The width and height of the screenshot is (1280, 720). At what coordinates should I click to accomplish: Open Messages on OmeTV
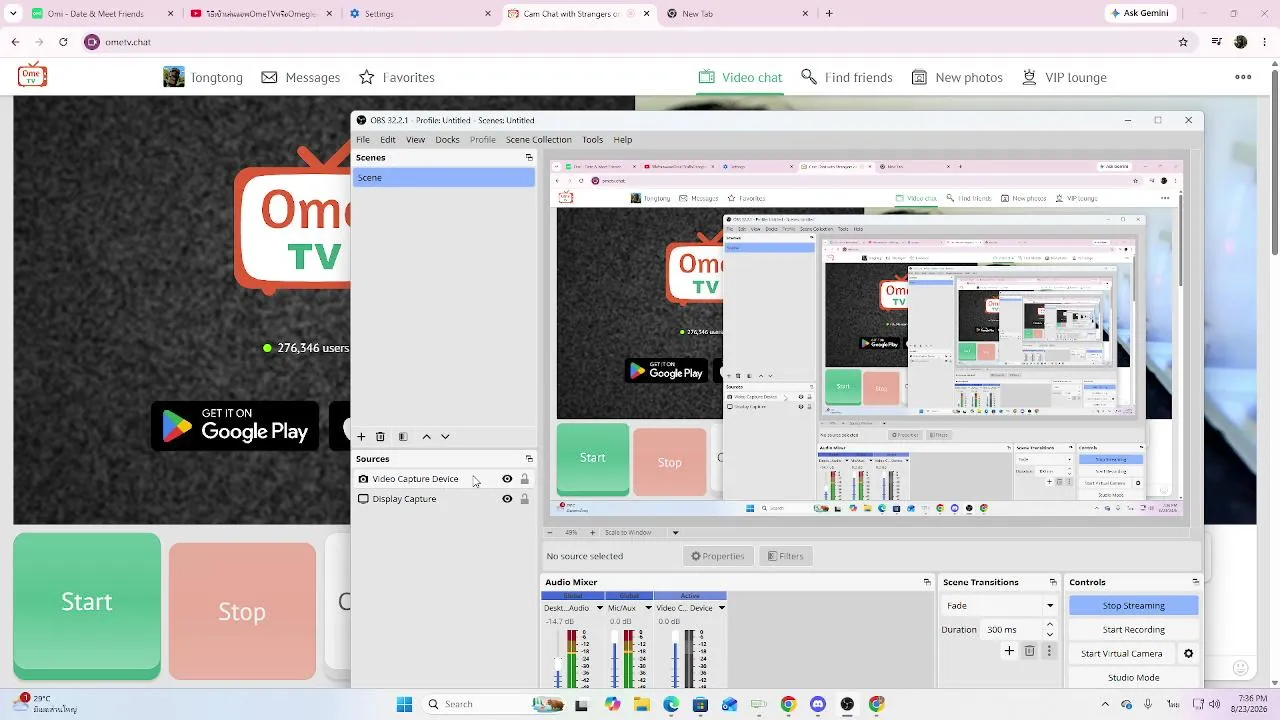pos(301,77)
